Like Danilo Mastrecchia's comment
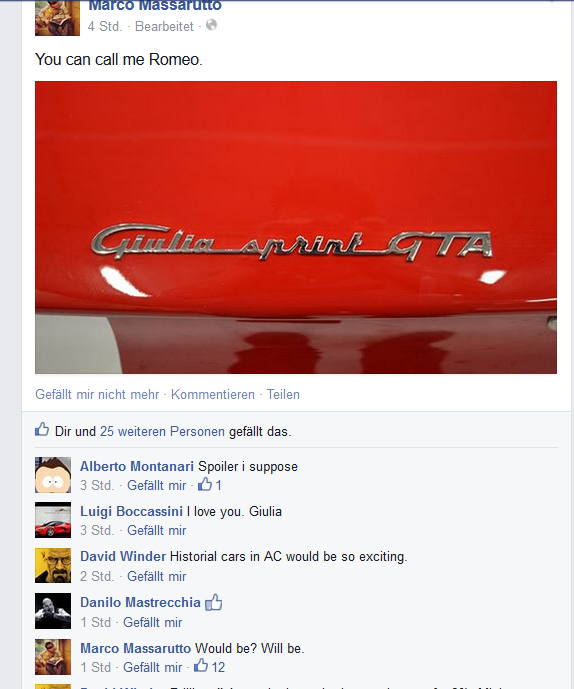574x689 pixels. click(153, 622)
